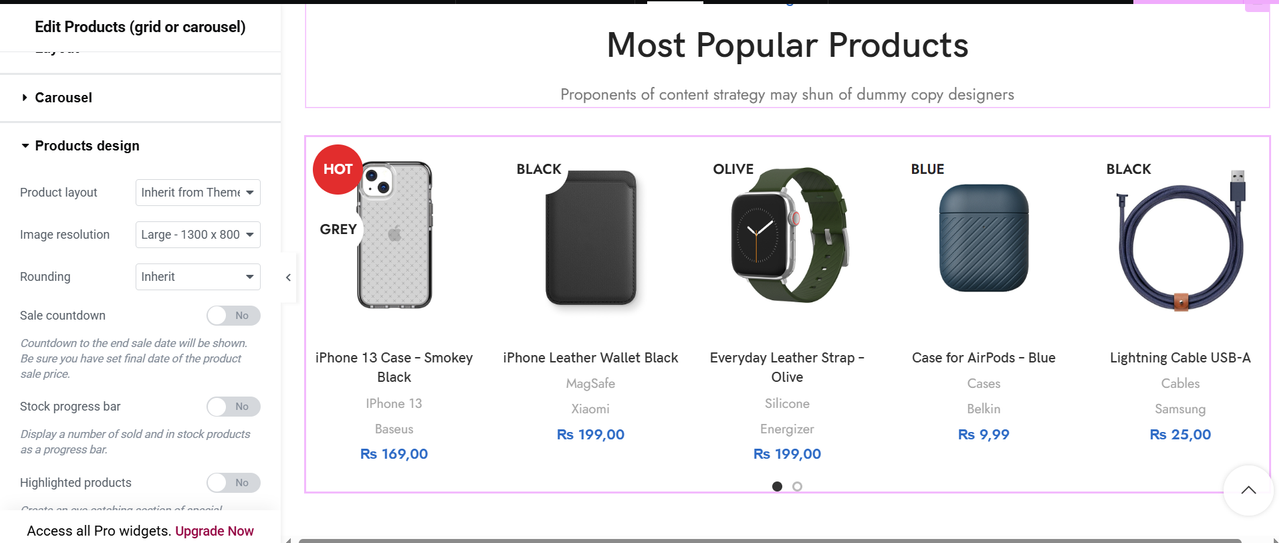
Task: Open the Product layout dropdown
Action: [x=198, y=193]
